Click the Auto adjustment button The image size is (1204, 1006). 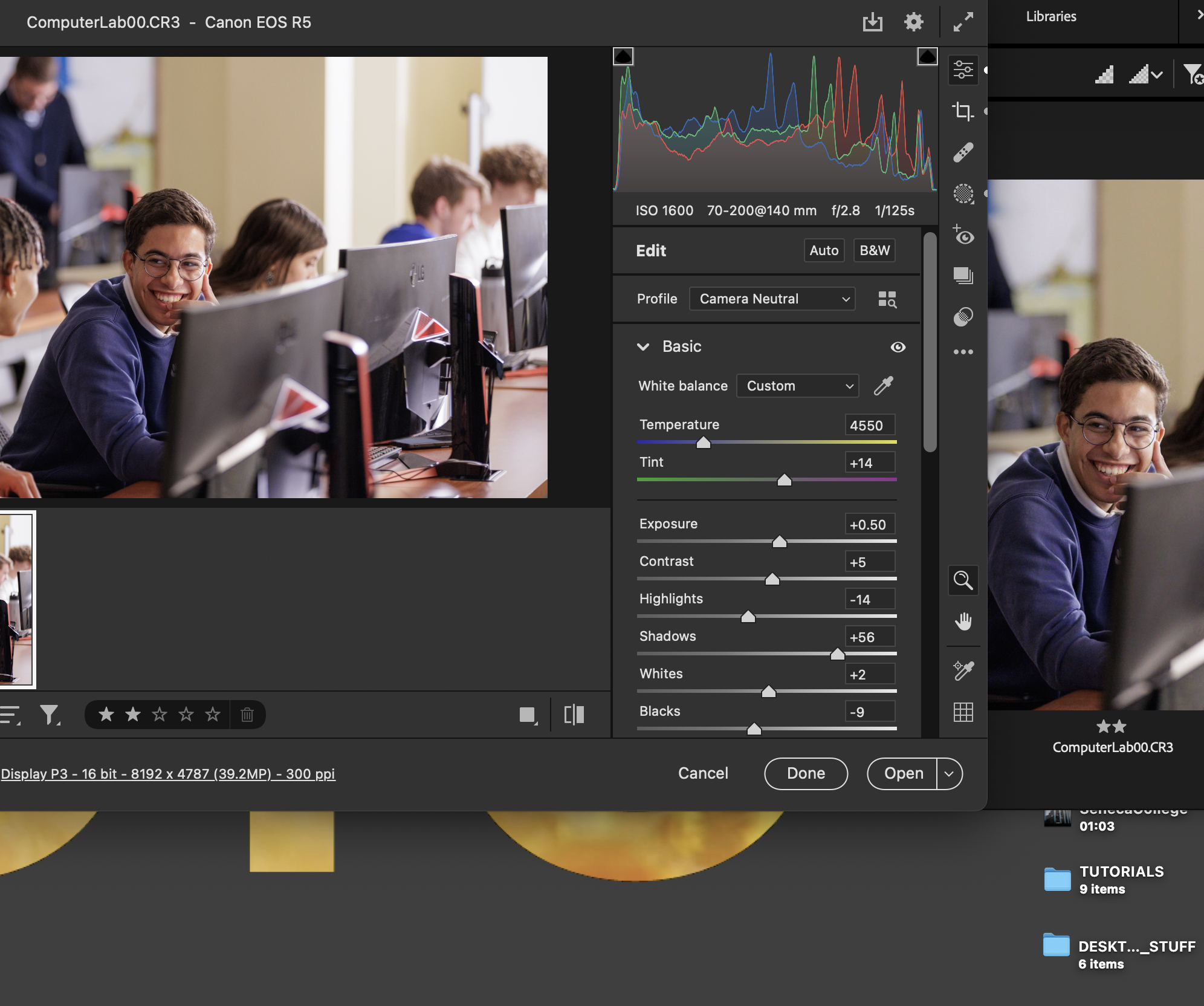[823, 250]
